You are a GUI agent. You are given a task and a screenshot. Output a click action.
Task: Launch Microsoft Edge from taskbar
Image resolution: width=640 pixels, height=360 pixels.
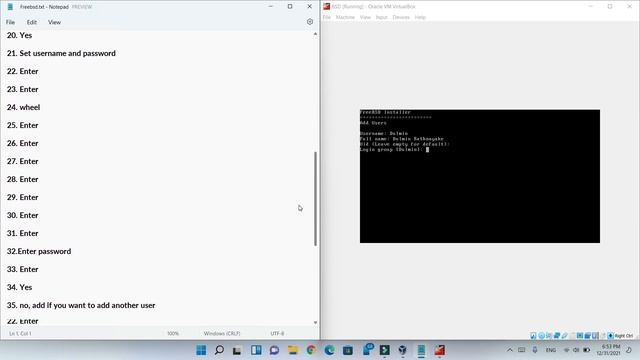coord(329,350)
